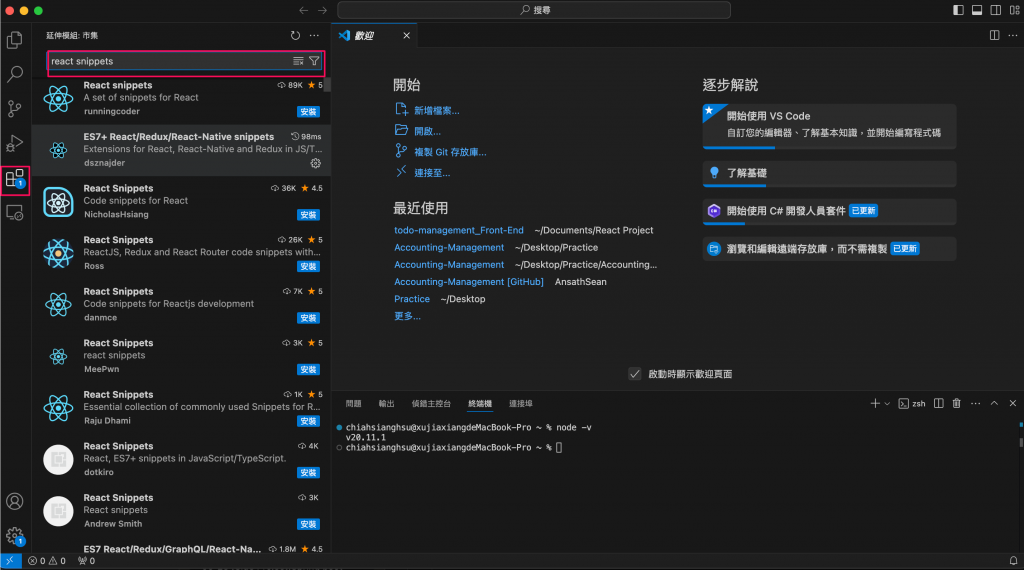The image size is (1024, 570).
Task: Open the Search view in activity bar
Action: 14,74
